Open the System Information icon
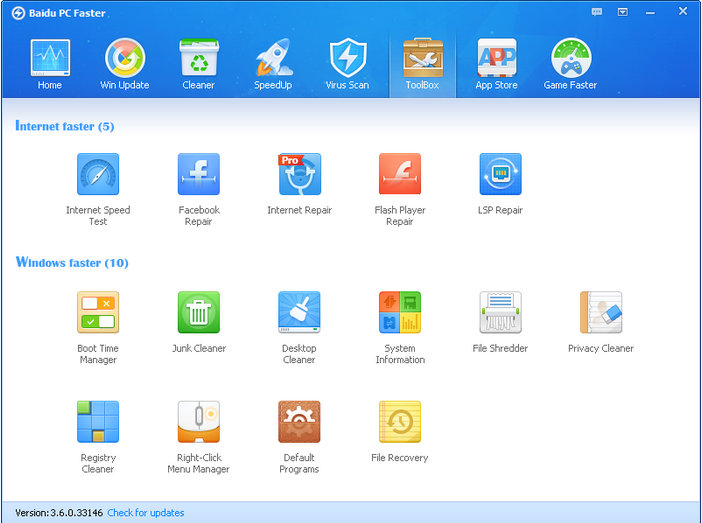 400,312
